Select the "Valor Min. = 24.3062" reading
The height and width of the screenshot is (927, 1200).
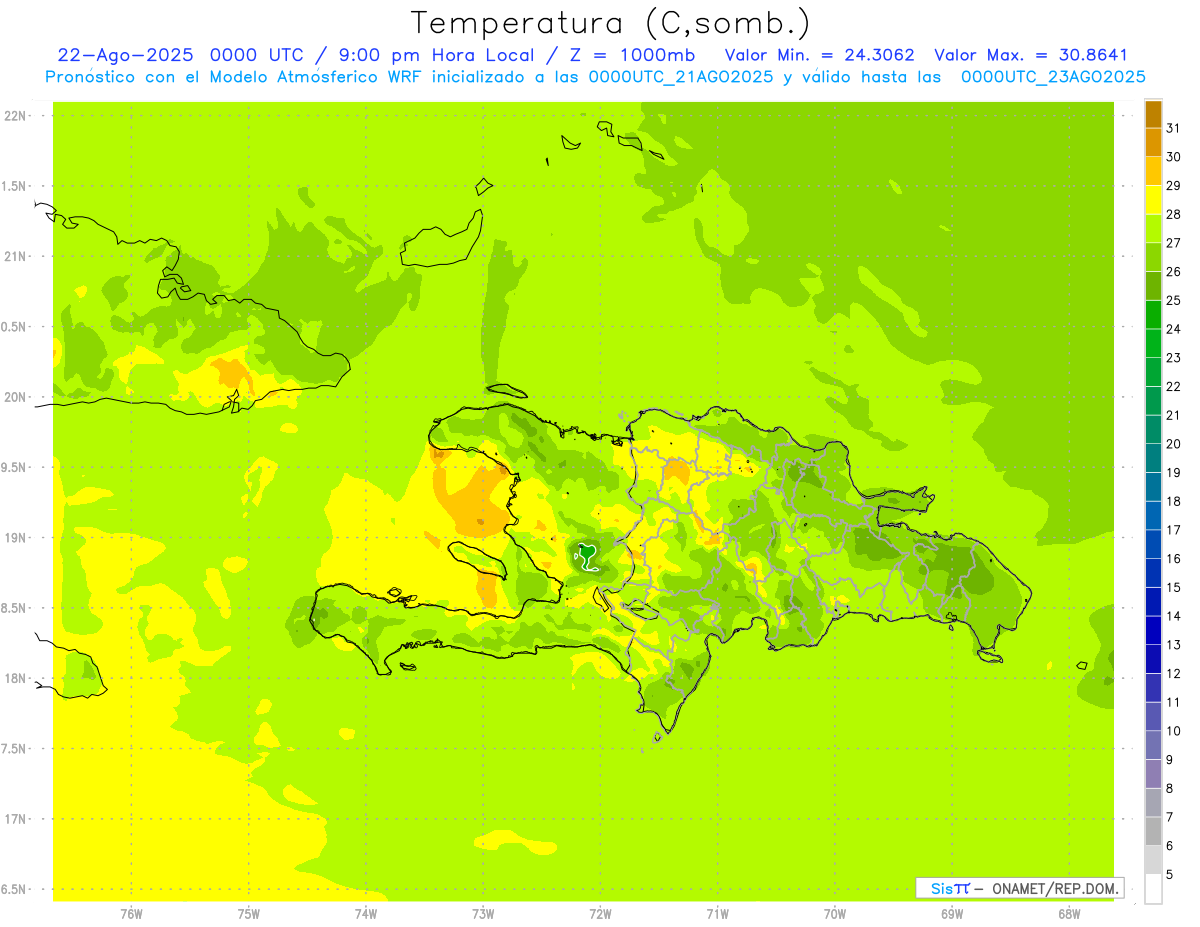click(x=820, y=56)
